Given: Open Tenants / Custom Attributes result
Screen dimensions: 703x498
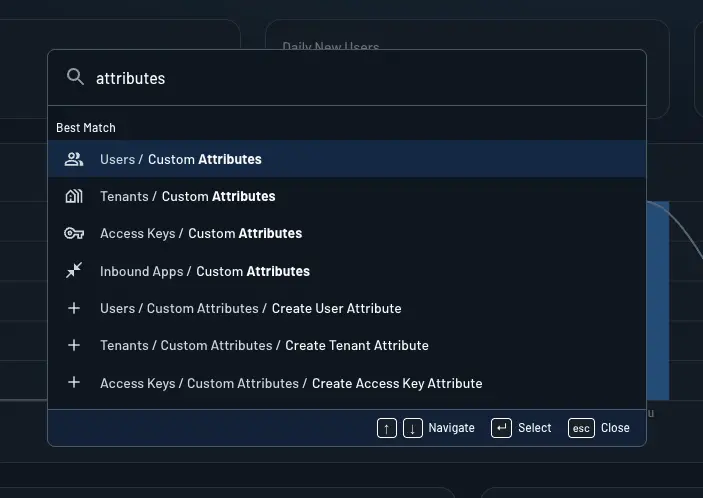Looking at the screenshot, I should [x=347, y=196].
